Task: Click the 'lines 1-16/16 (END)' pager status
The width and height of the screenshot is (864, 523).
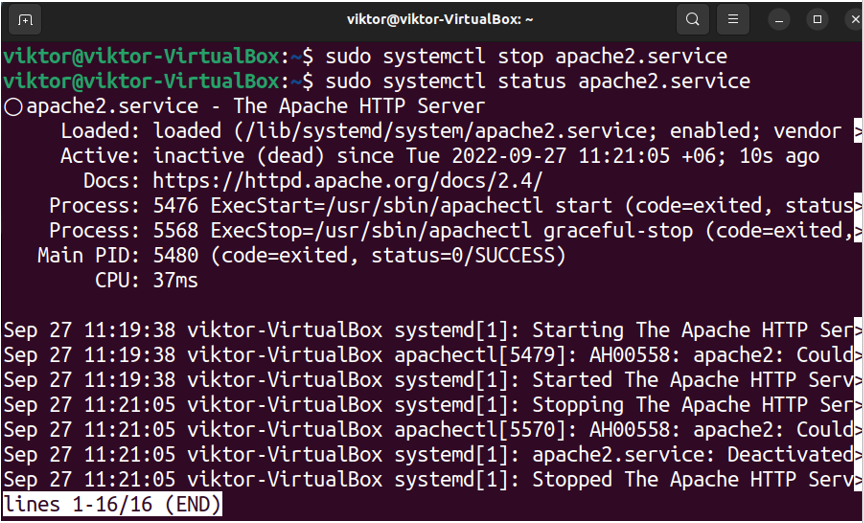Action: point(112,504)
